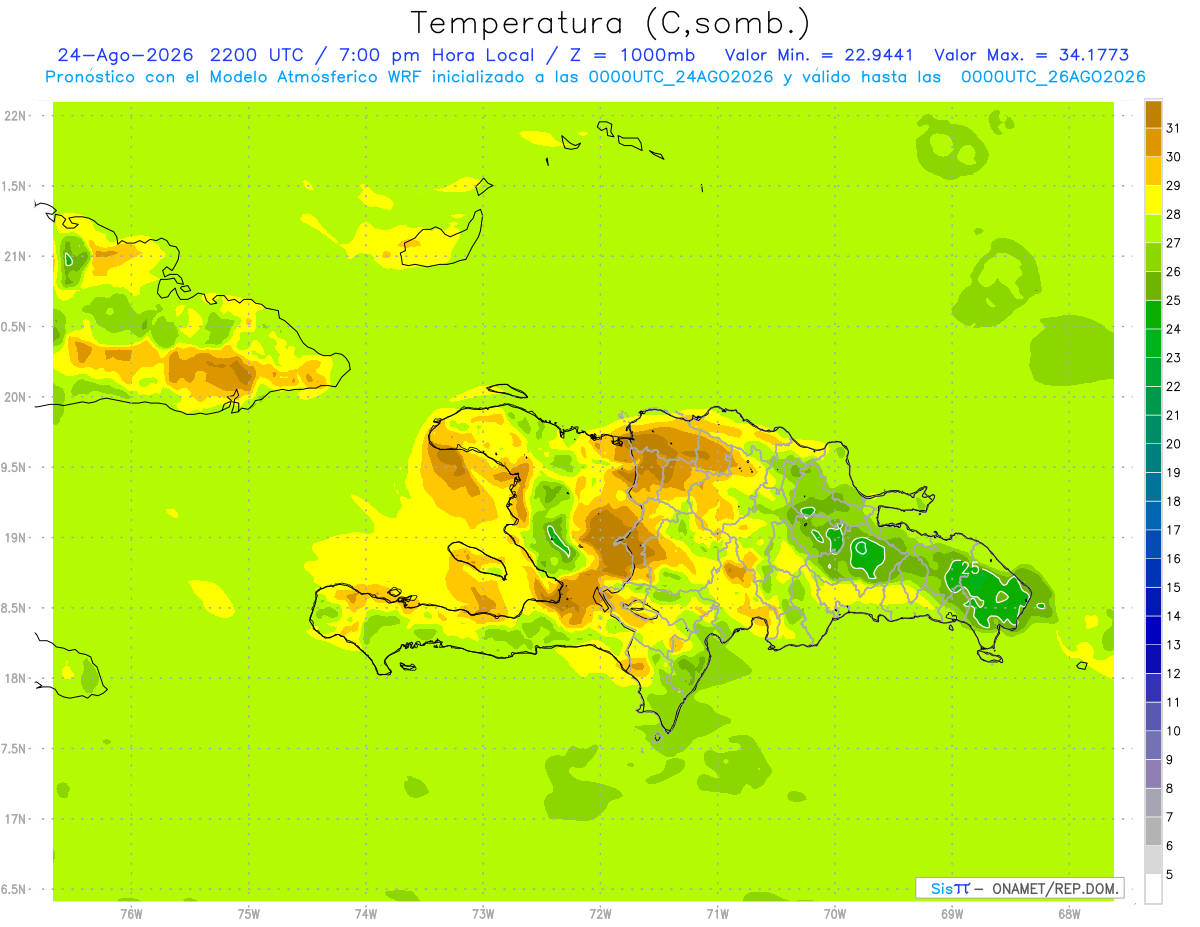This screenshot has height=927, width=1200.
Task: Click the 0000UTC_26AGO2026 validity text
Action: pos(1053,77)
